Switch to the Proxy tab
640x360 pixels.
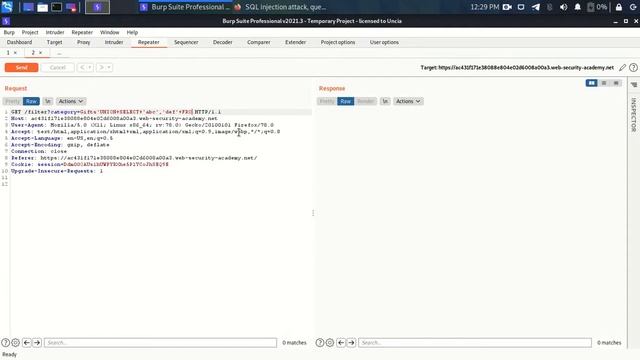tap(84, 42)
